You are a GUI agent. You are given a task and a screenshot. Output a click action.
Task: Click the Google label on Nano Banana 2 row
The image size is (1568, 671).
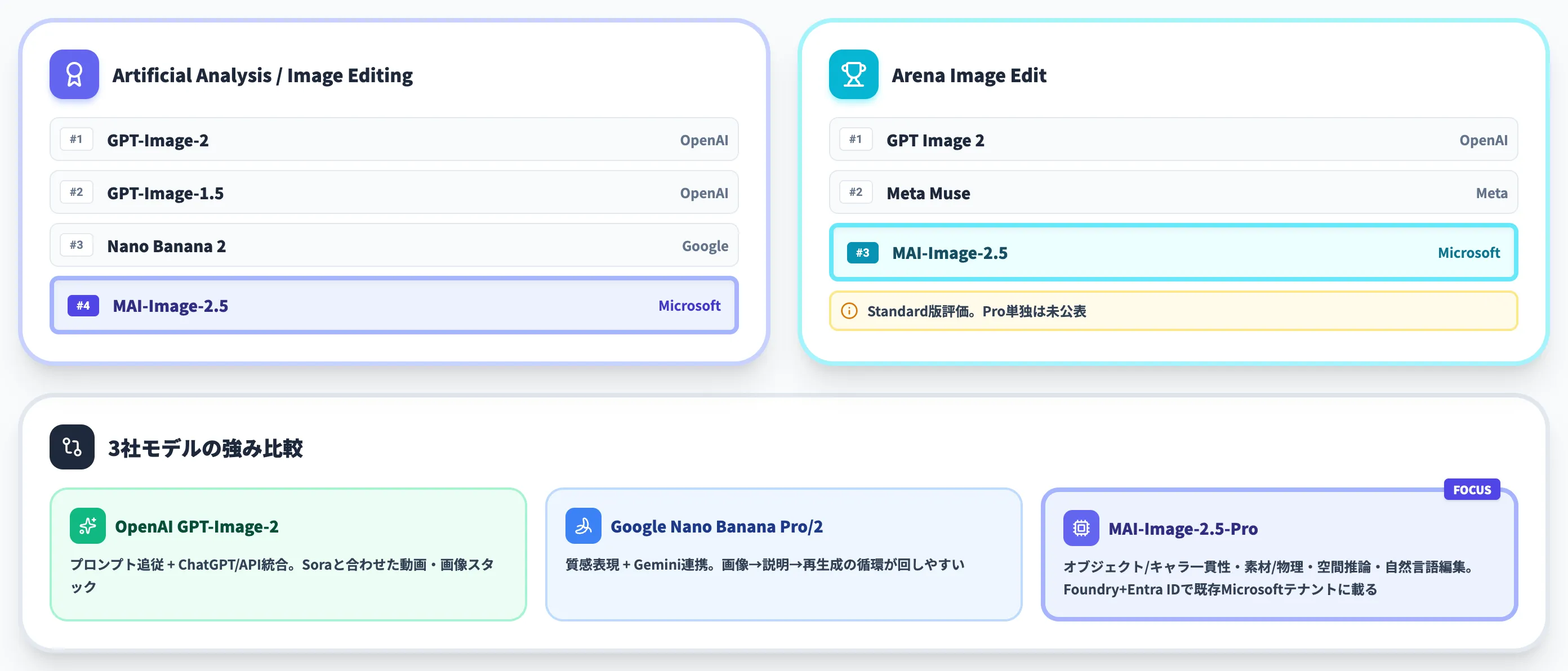tap(705, 247)
